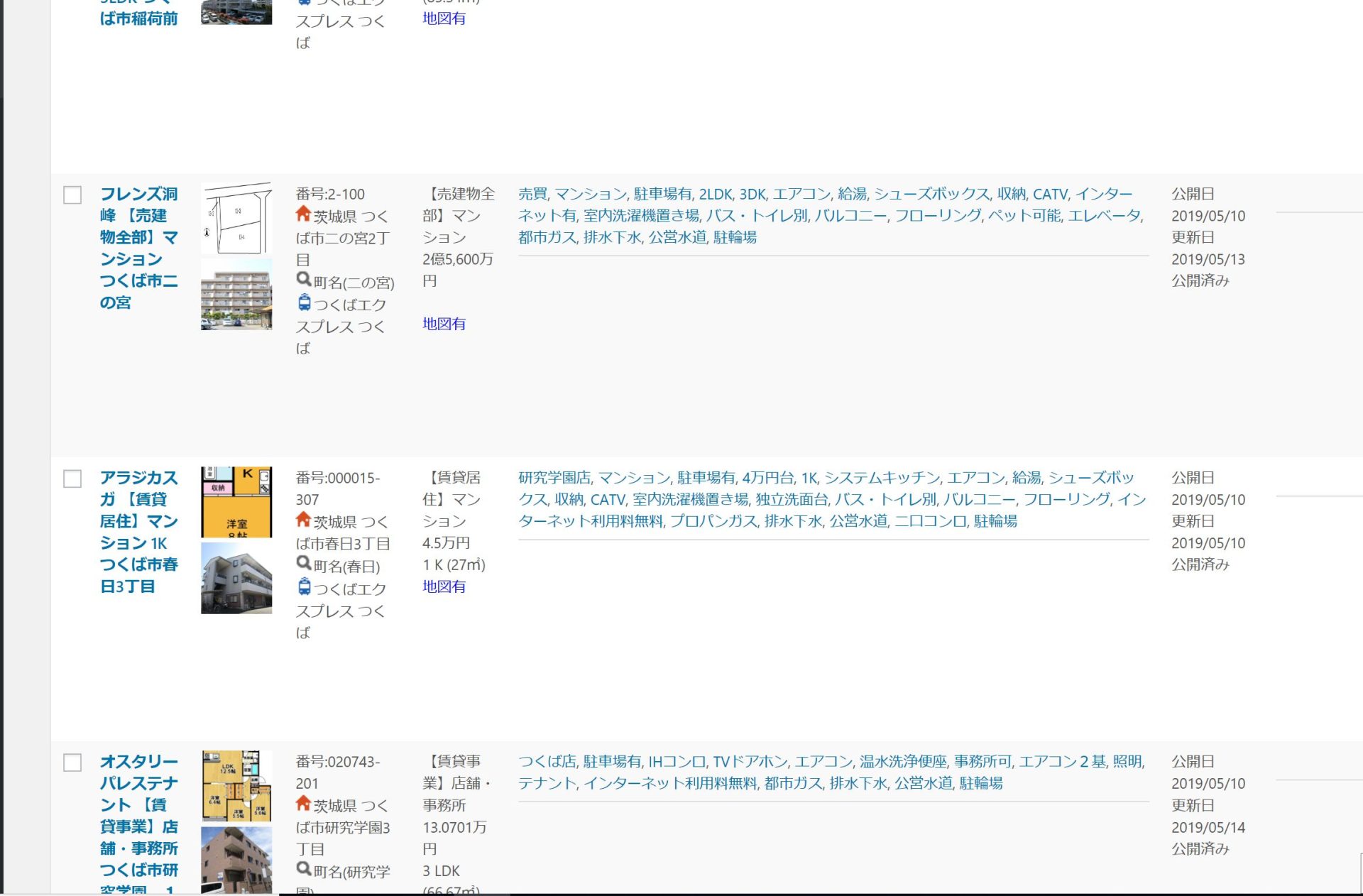Filter by プロパンガス tag

click(x=713, y=521)
